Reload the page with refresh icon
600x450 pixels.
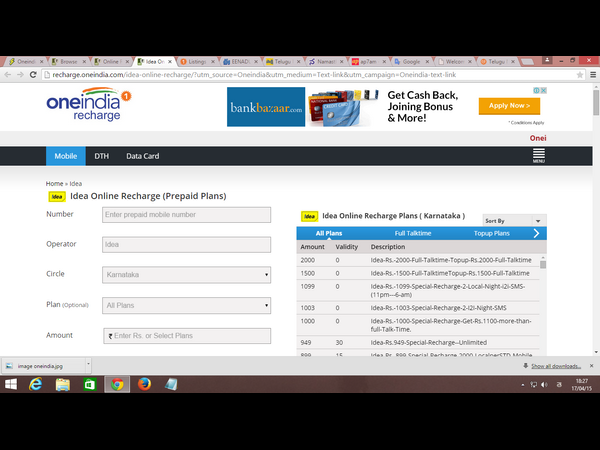33,75
